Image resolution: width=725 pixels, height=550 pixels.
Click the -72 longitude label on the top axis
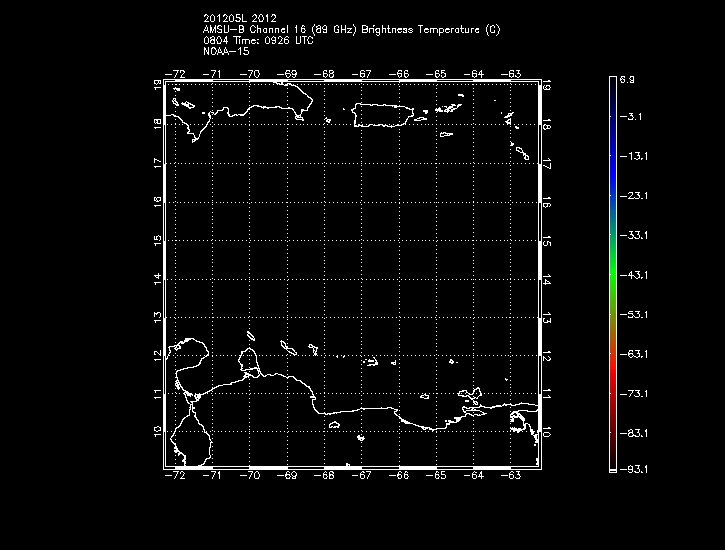(179, 73)
